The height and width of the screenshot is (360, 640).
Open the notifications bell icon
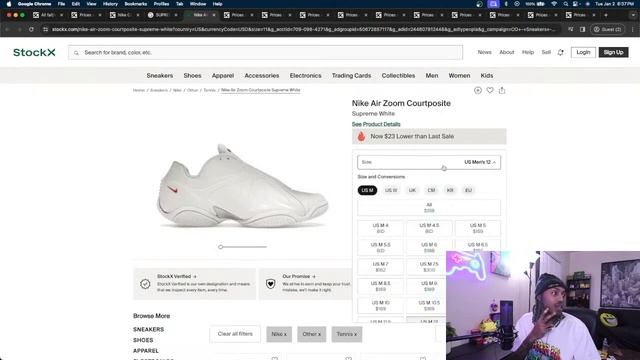pyautogui.click(x=560, y=52)
